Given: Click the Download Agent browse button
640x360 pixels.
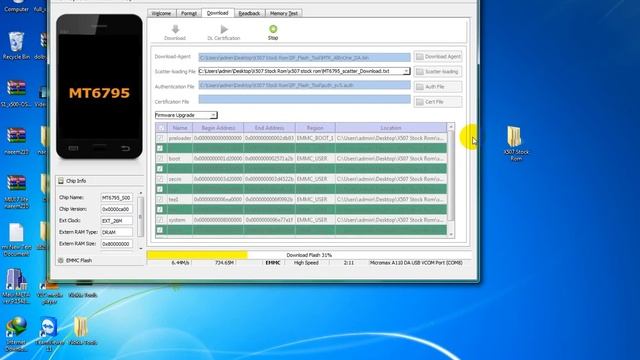Looking at the screenshot, I should [x=438, y=56].
